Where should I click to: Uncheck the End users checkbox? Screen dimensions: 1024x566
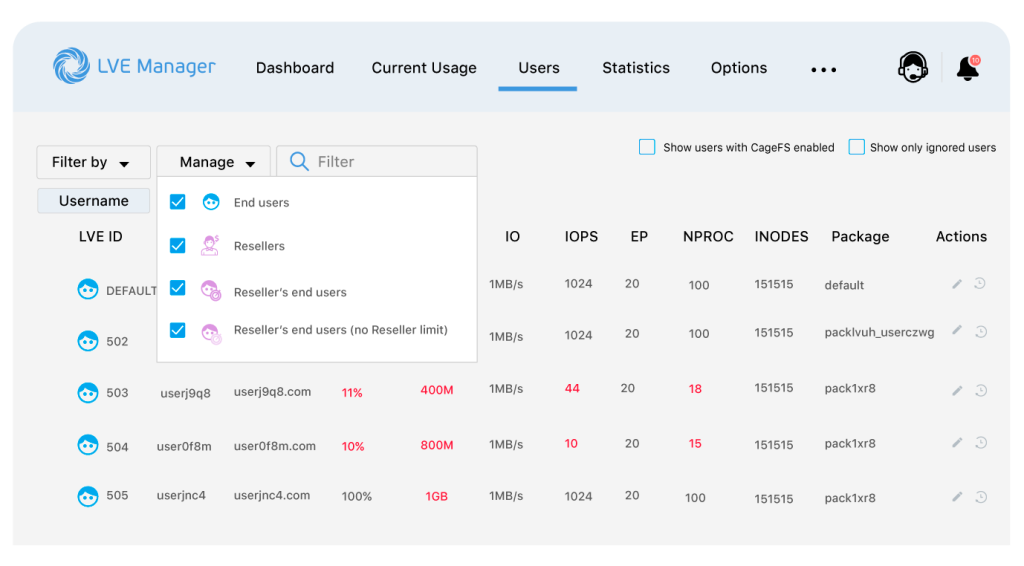click(178, 202)
